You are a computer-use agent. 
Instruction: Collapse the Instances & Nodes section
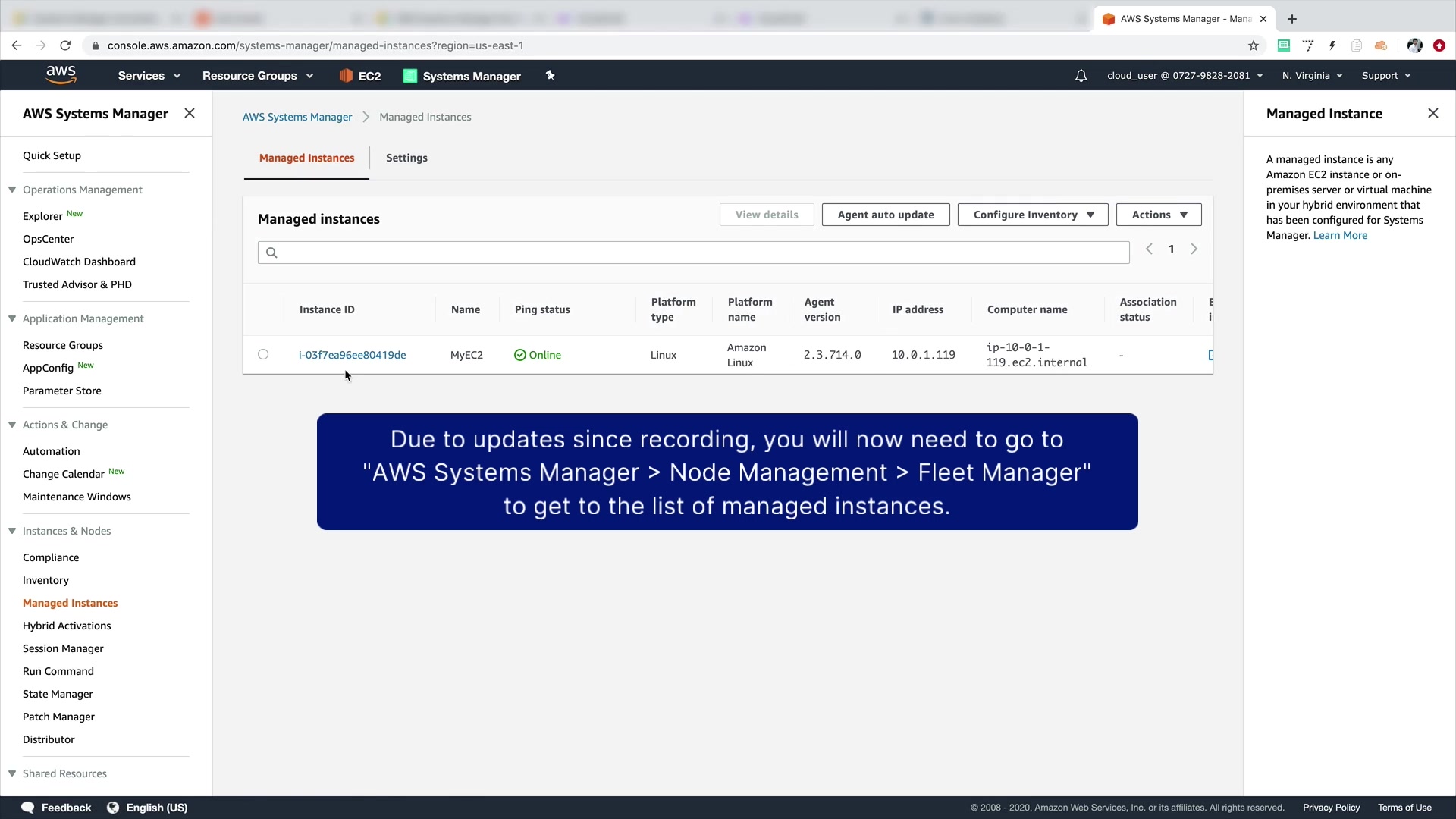[12, 531]
